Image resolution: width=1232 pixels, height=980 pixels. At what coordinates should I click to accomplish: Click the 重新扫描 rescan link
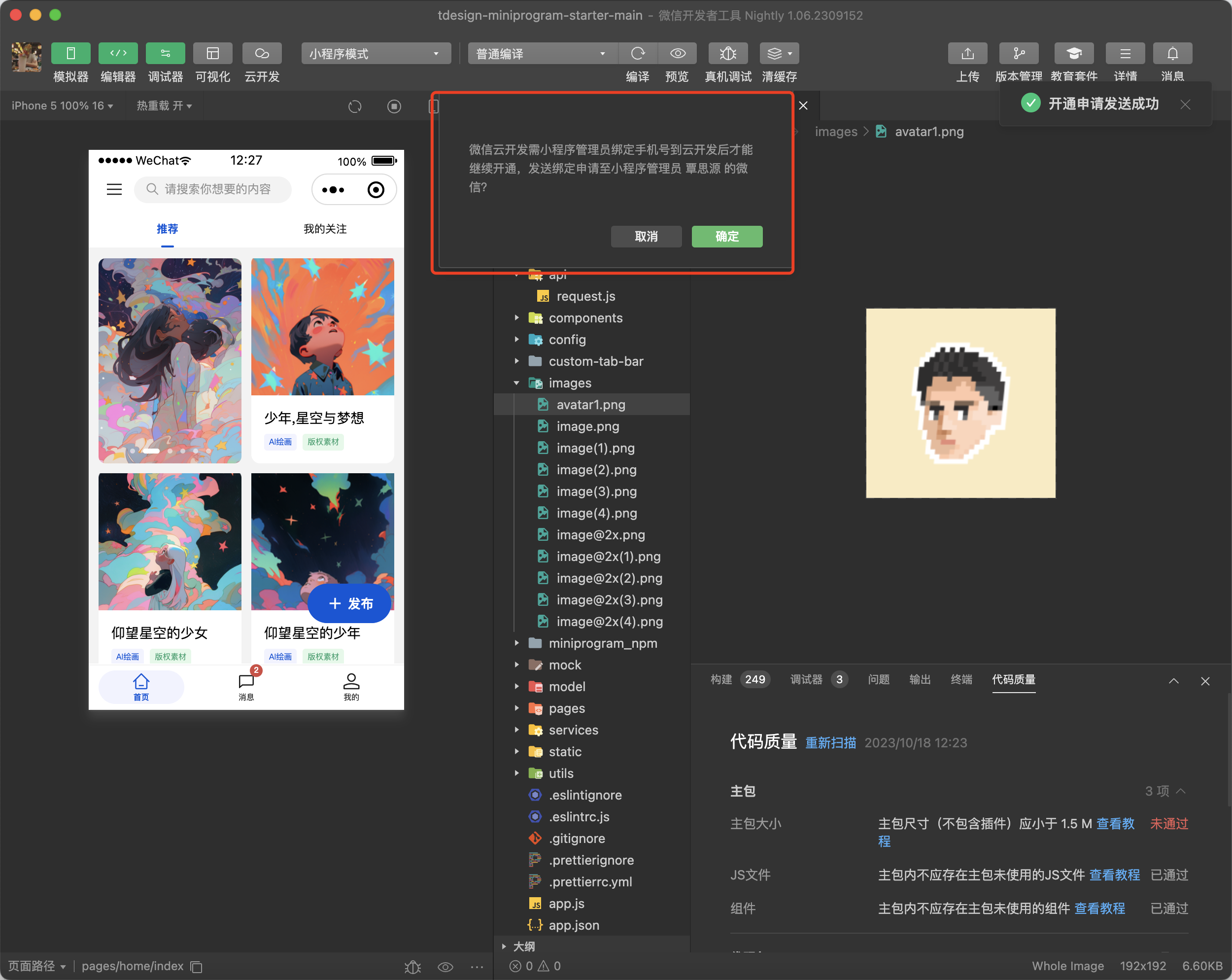tap(830, 742)
